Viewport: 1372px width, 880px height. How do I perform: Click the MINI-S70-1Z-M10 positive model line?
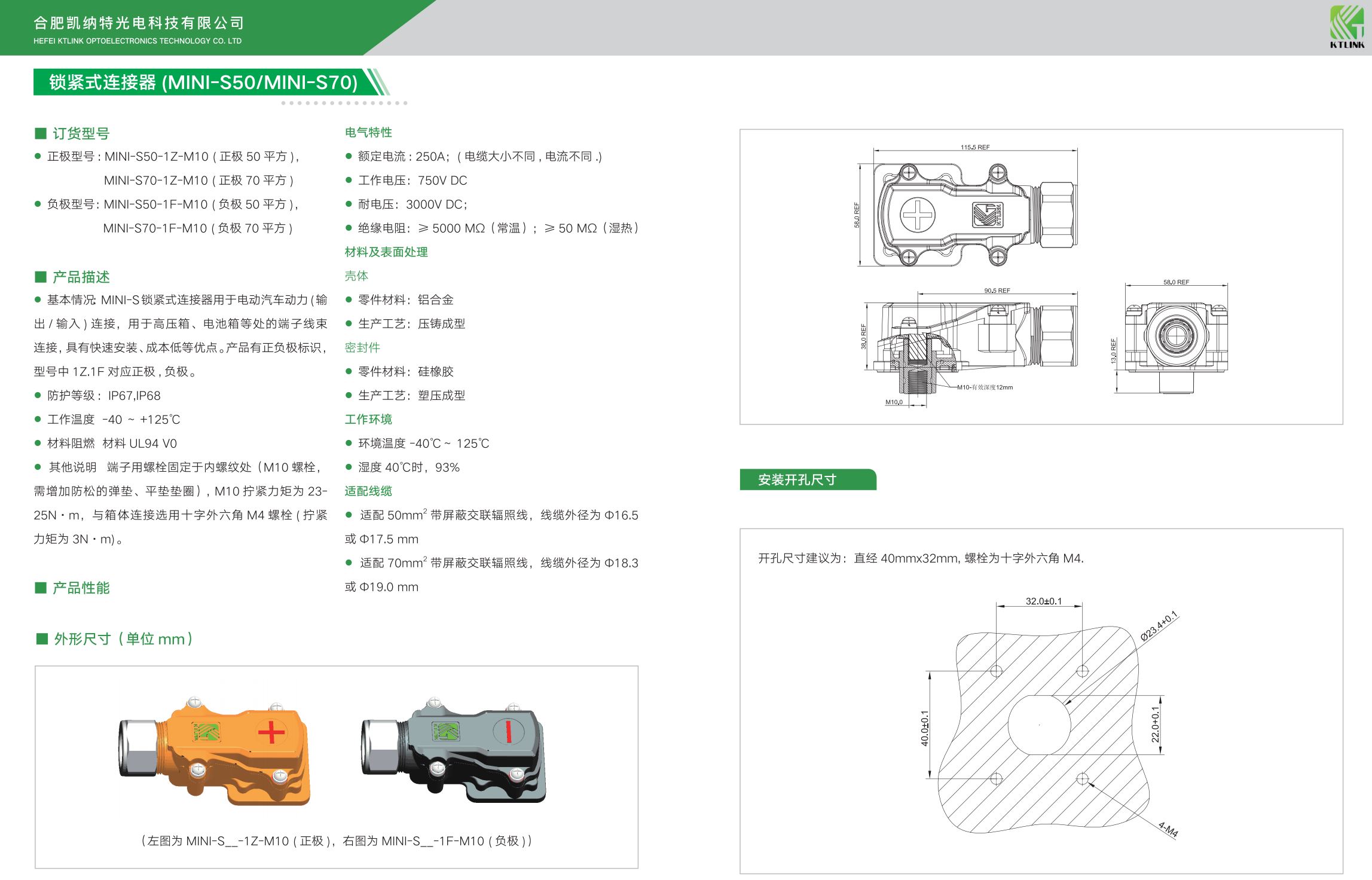tap(198, 181)
